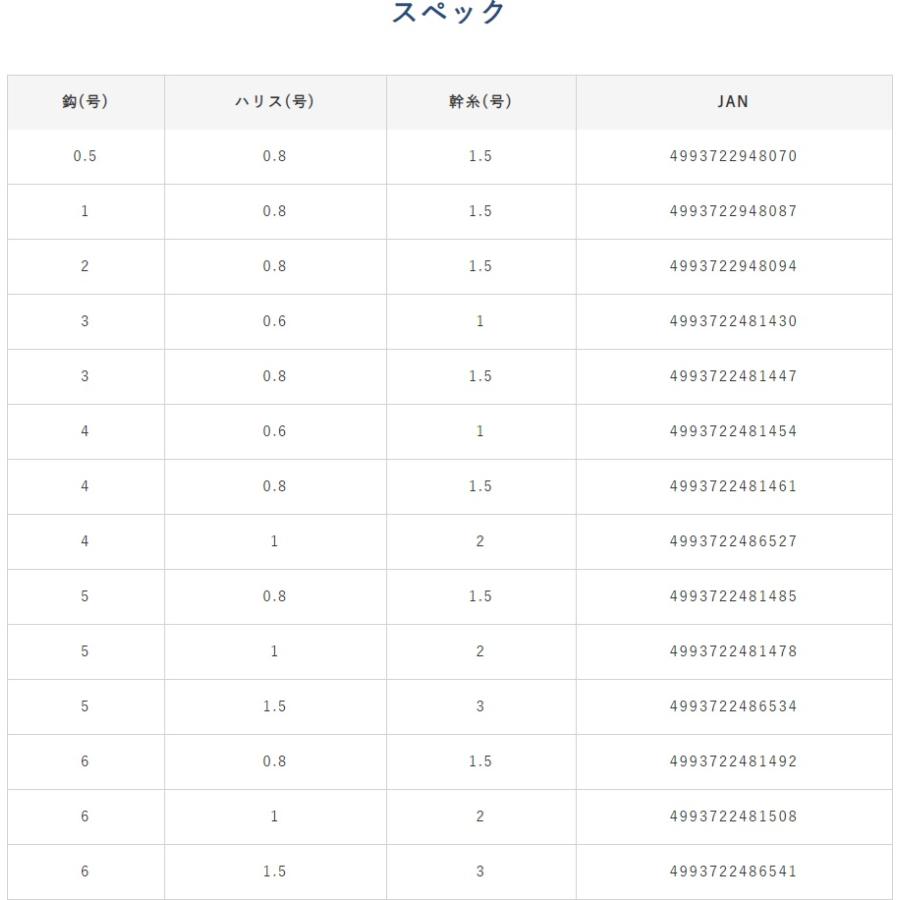The image size is (900, 900).
Task: Click JAN code 4993722486534
Action: 733,707
